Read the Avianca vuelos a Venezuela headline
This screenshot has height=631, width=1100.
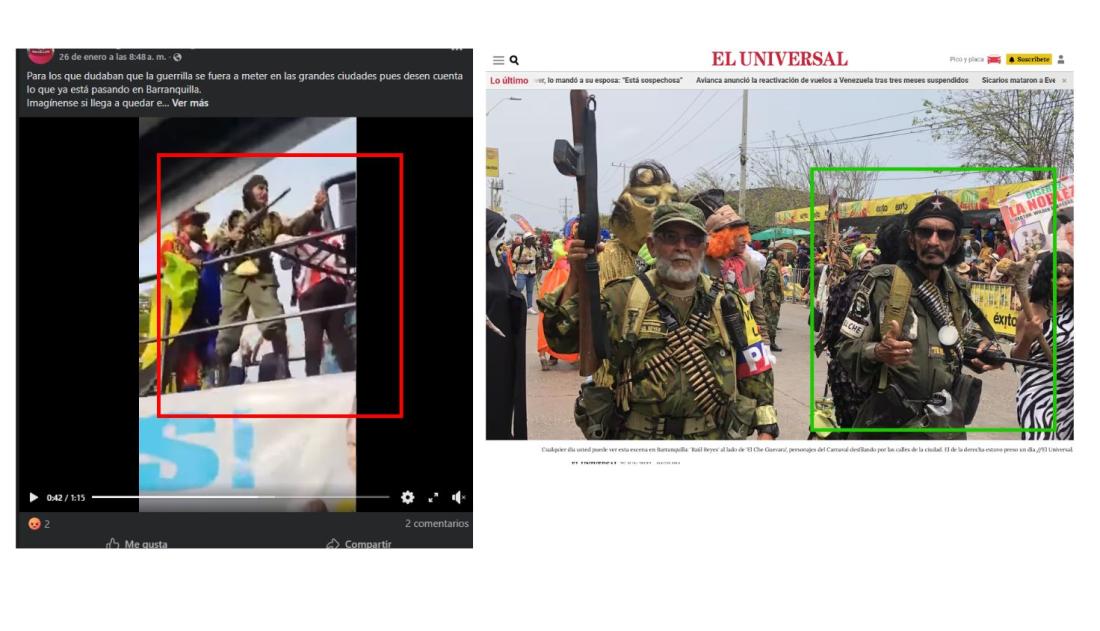pos(832,80)
